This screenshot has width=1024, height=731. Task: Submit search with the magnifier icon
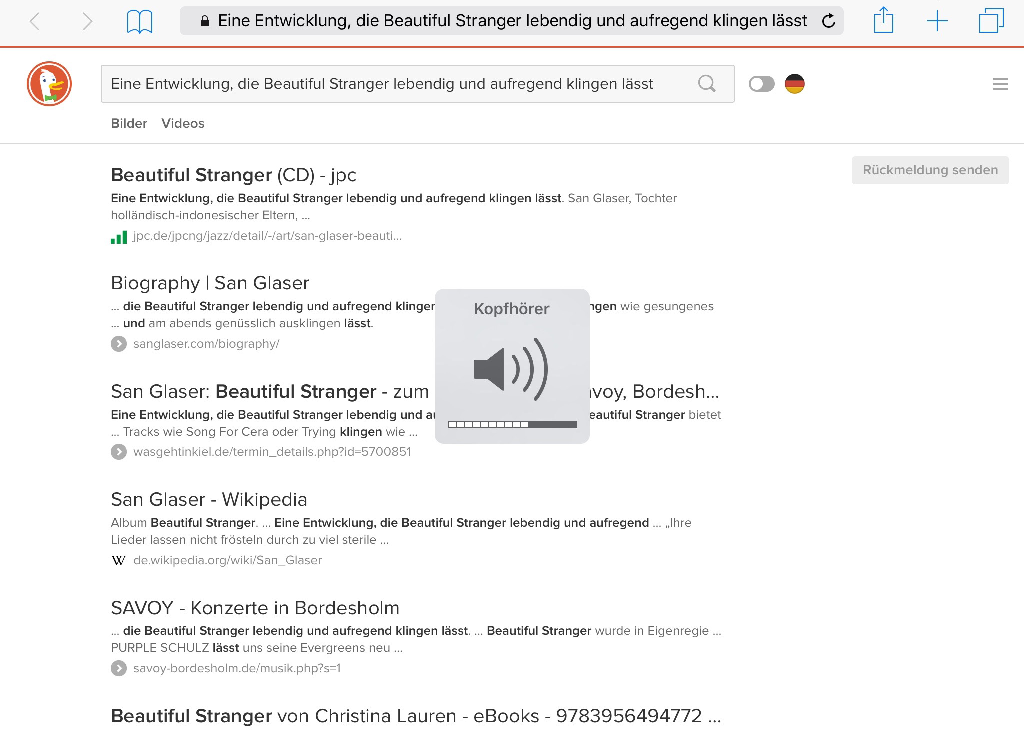click(707, 84)
